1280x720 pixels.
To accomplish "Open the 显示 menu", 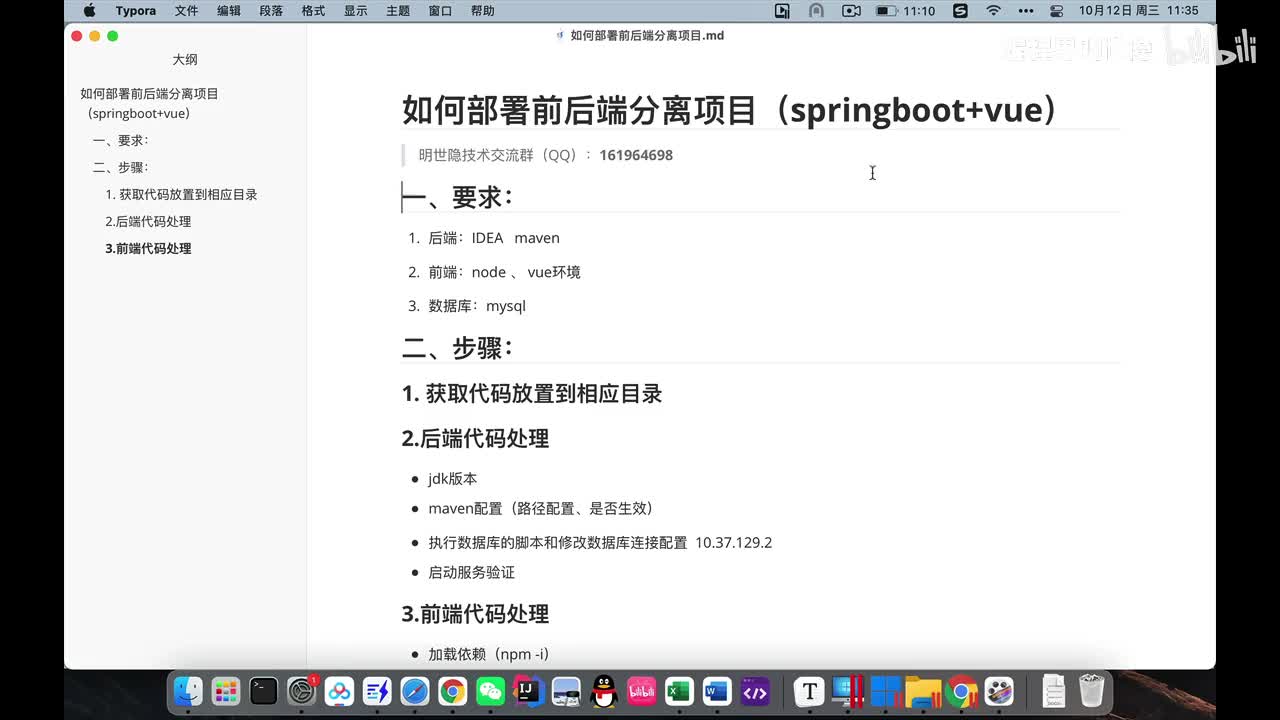I will (355, 11).
